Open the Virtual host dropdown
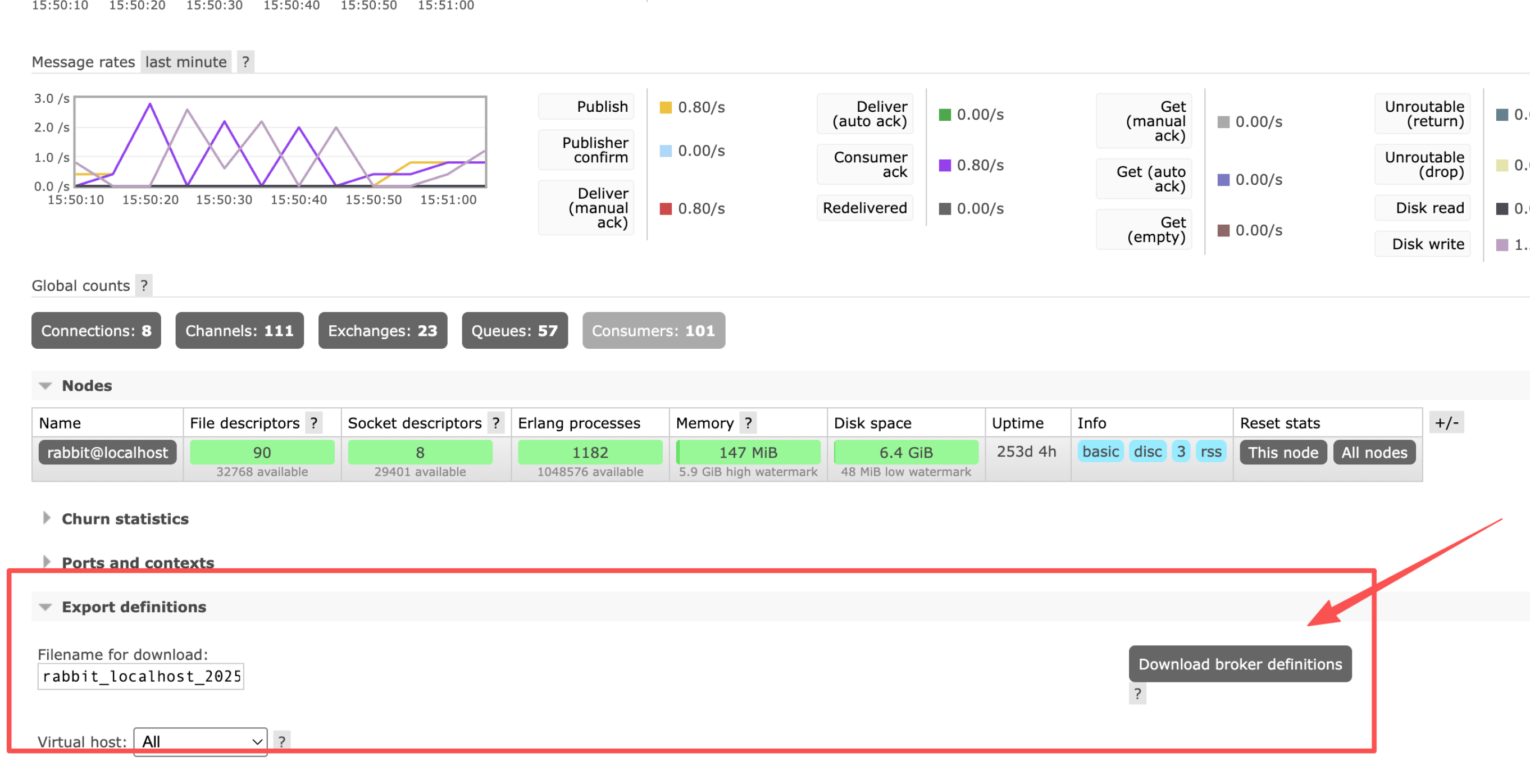Viewport: 1530px width, 784px height. coord(200,741)
